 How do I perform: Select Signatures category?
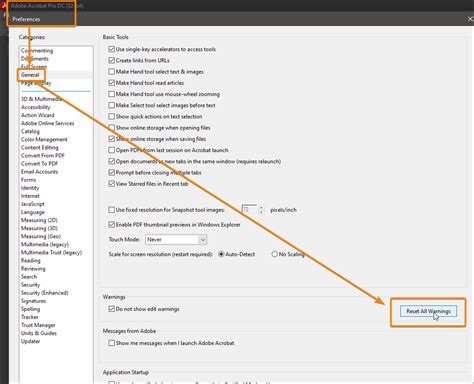click(33, 301)
